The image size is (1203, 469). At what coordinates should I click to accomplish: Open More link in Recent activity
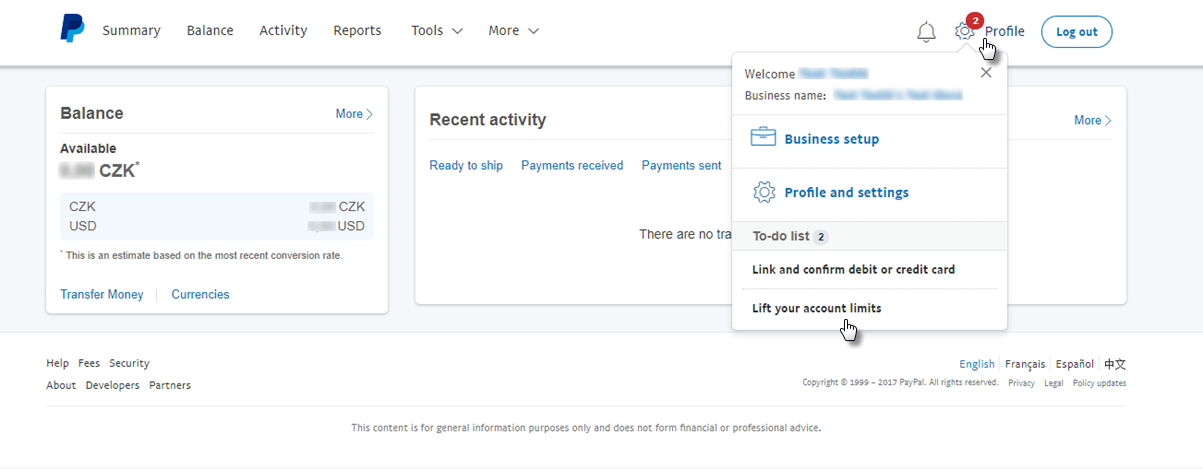coord(1092,120)
